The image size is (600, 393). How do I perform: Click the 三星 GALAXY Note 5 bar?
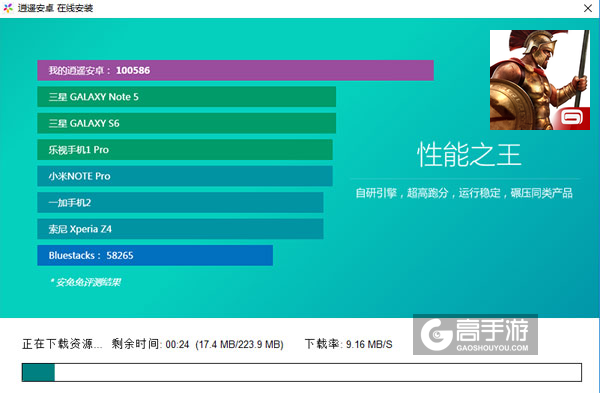(x=186, y=97)
